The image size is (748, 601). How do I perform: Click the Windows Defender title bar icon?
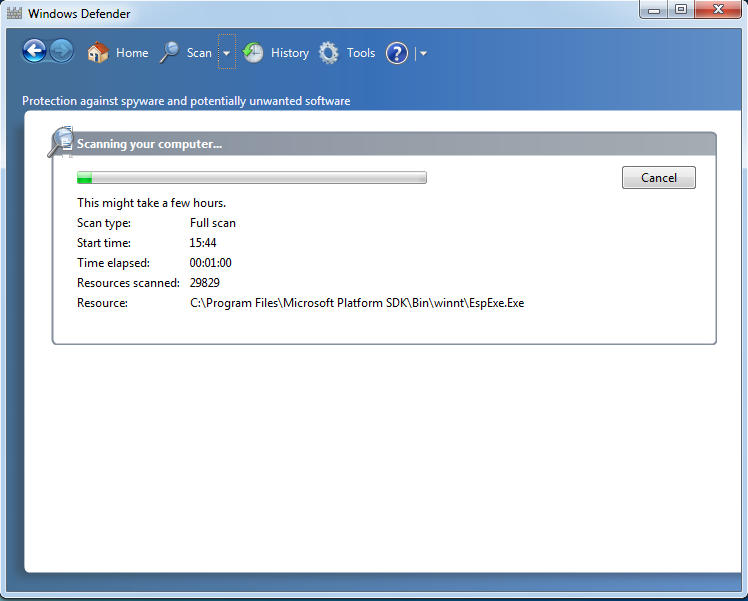tap(14, 14)
